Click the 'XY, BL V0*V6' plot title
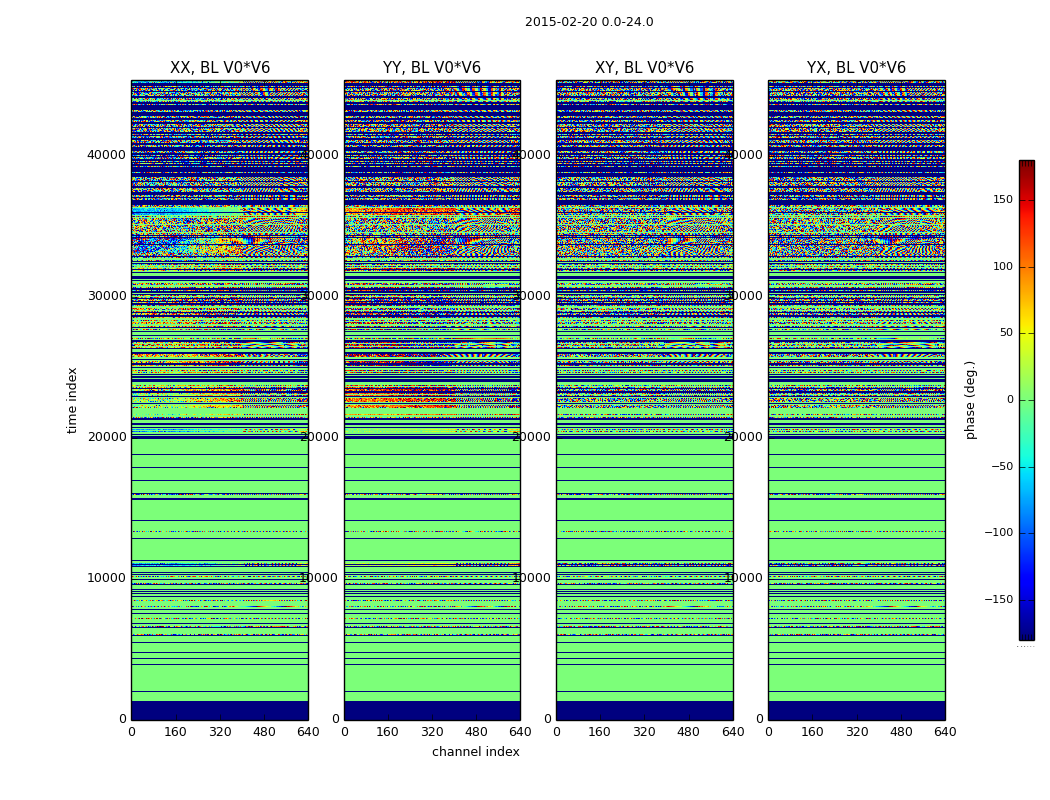This screenshot has width=1050, height=800. tap(644, 68)
